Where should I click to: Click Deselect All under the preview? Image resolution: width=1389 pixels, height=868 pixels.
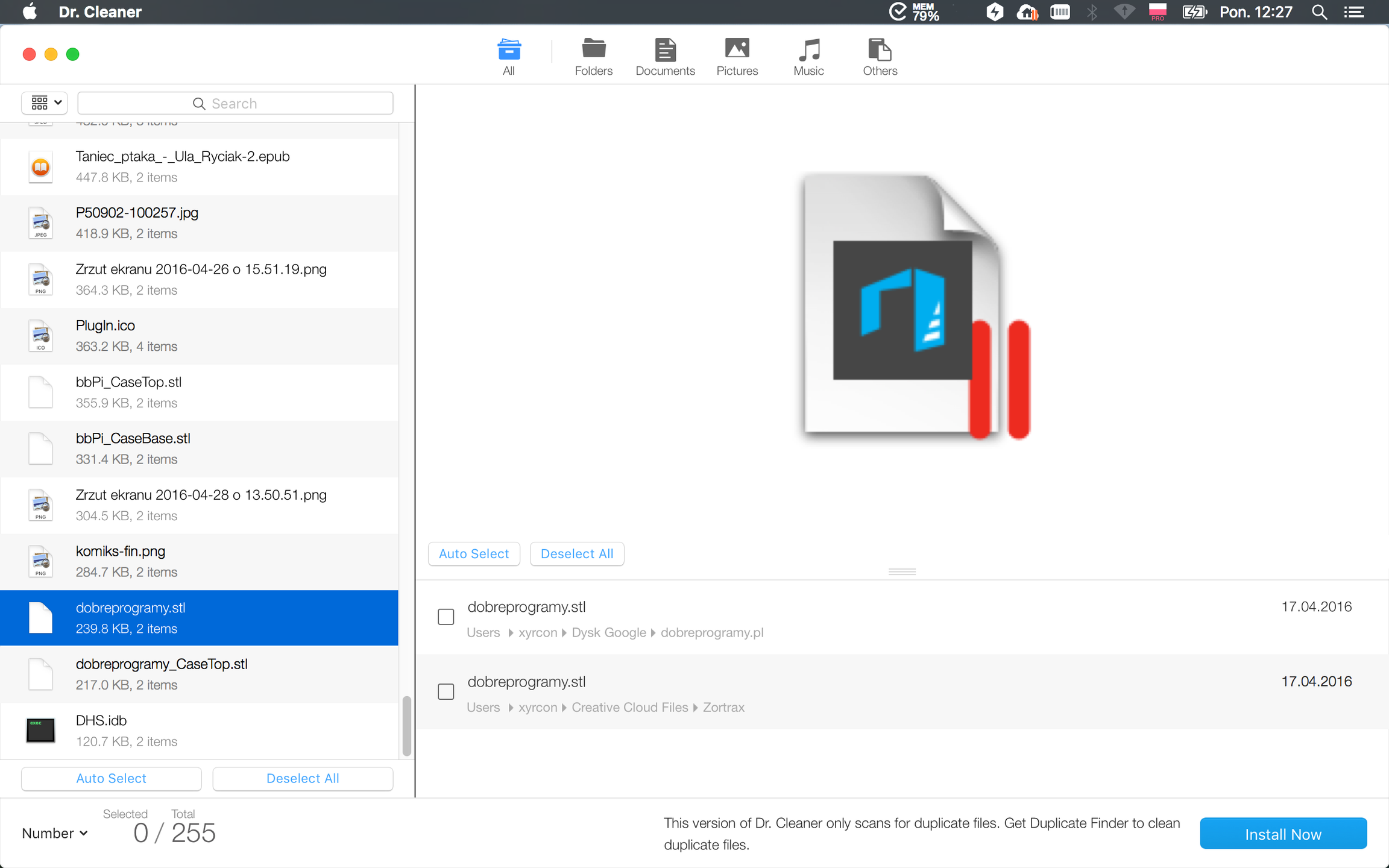coord(577,554)
